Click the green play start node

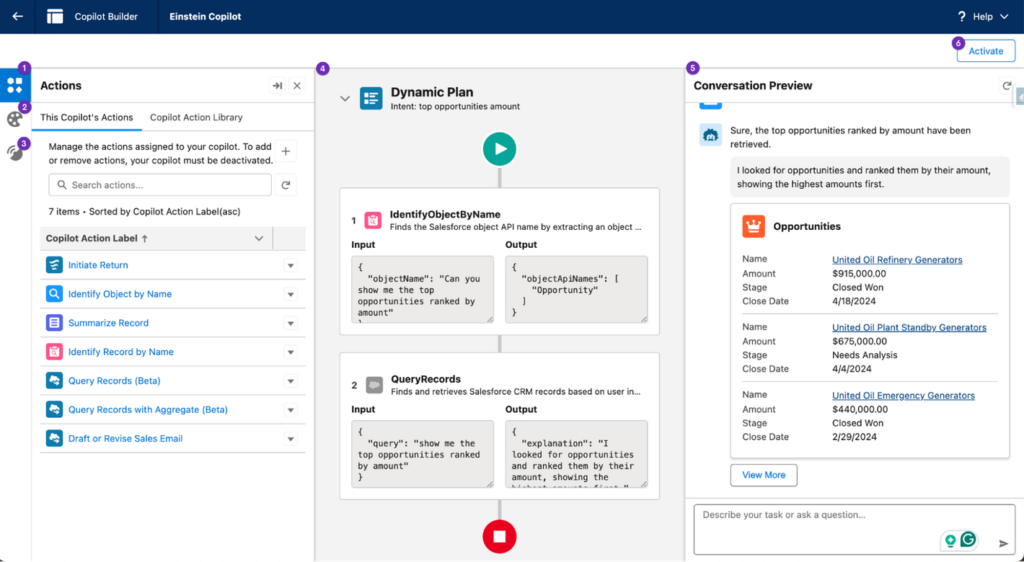coord(500,149)
